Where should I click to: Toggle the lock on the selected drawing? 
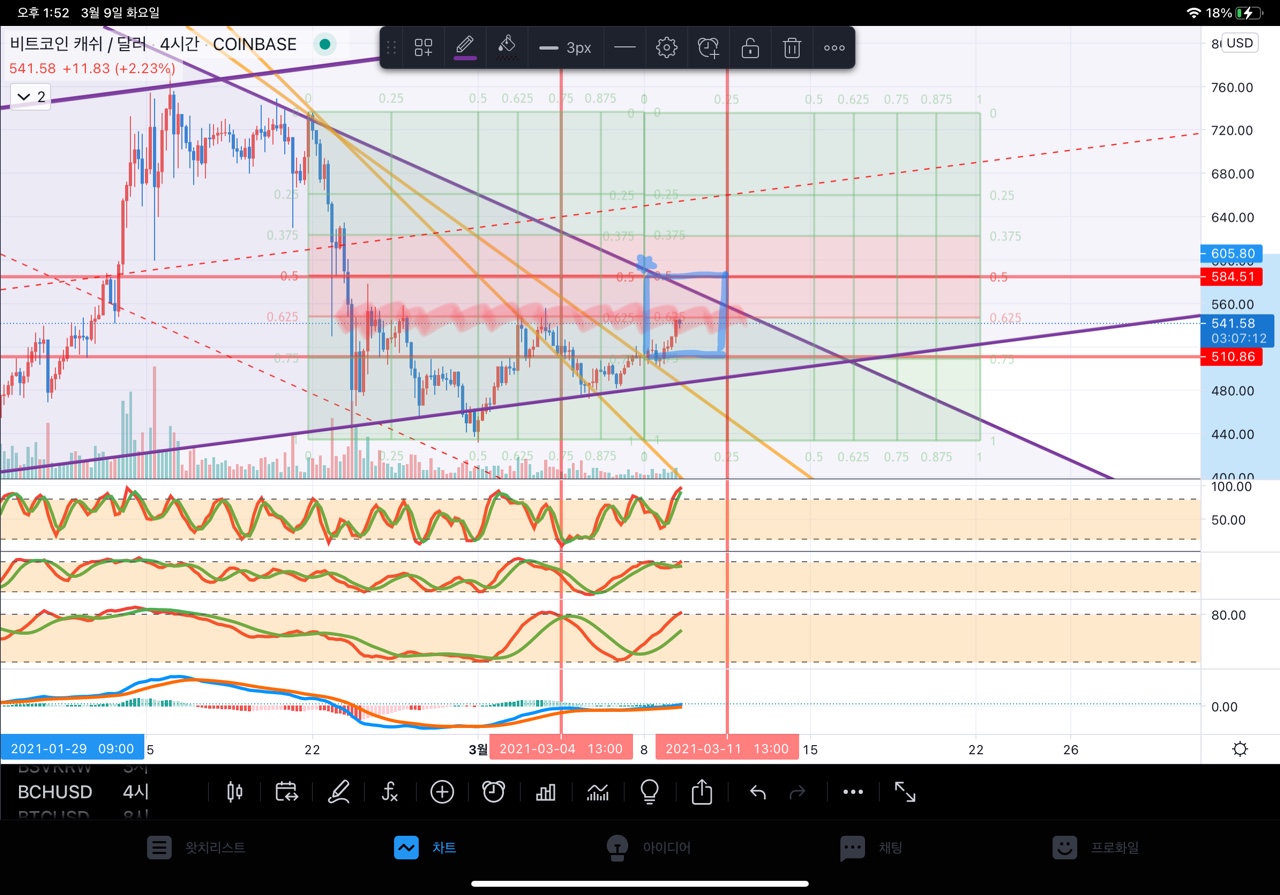click(750, 47)
